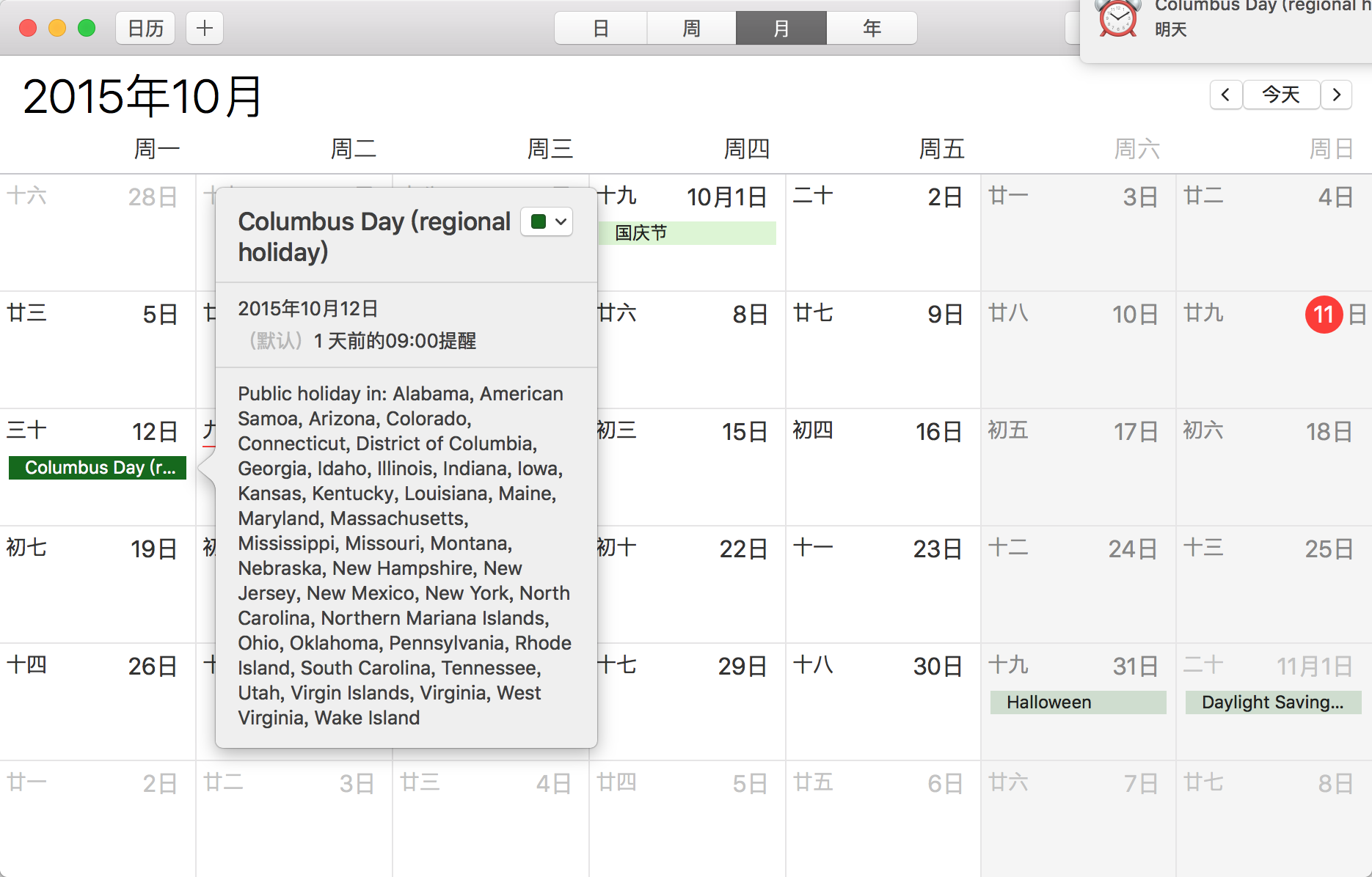Click the add event plus button
Image resolution: width=1372 pixels, height=877 pixels.
[205, 29]
